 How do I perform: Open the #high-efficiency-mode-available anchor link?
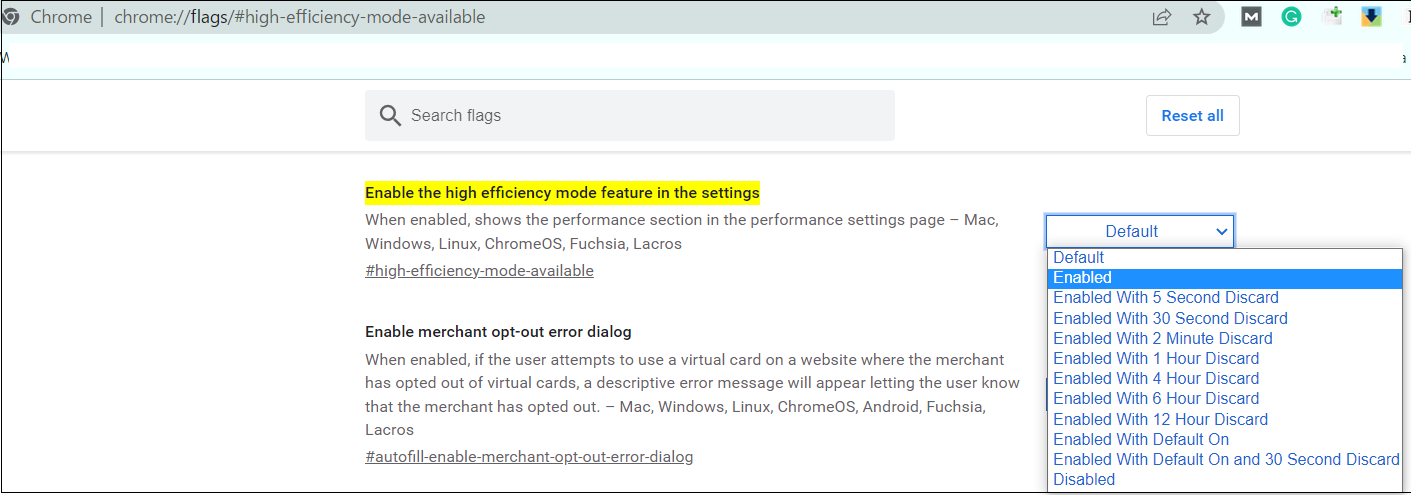[479, 271]
